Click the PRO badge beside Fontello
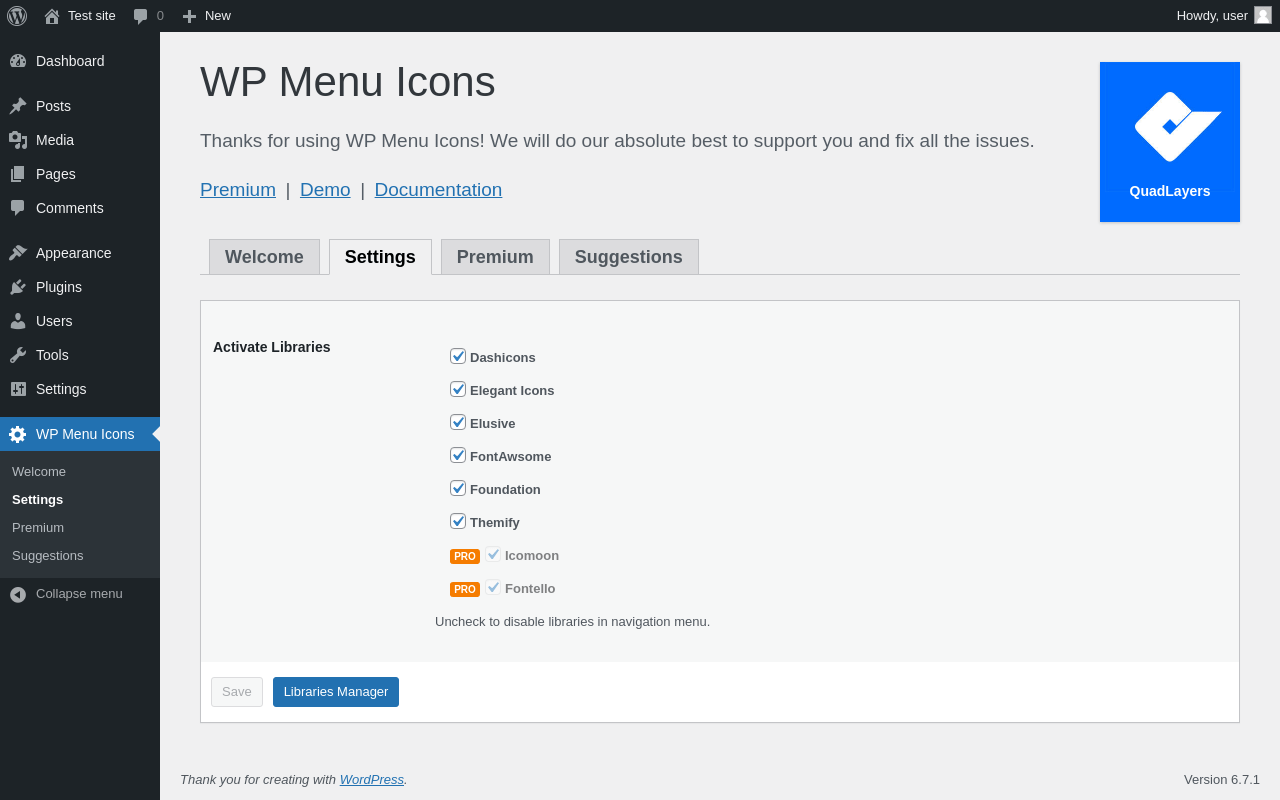This screenshot has width=1280, height=800. click(x=465, y=589)
